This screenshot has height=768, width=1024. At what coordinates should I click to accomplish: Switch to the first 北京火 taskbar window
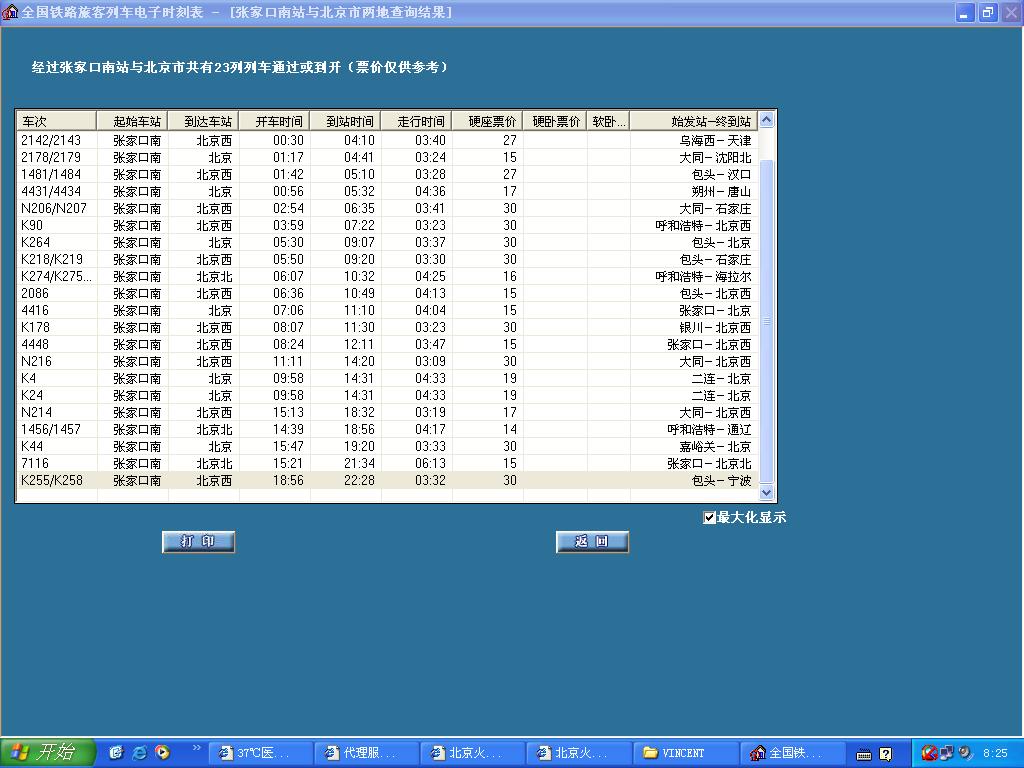pos(473,753)
